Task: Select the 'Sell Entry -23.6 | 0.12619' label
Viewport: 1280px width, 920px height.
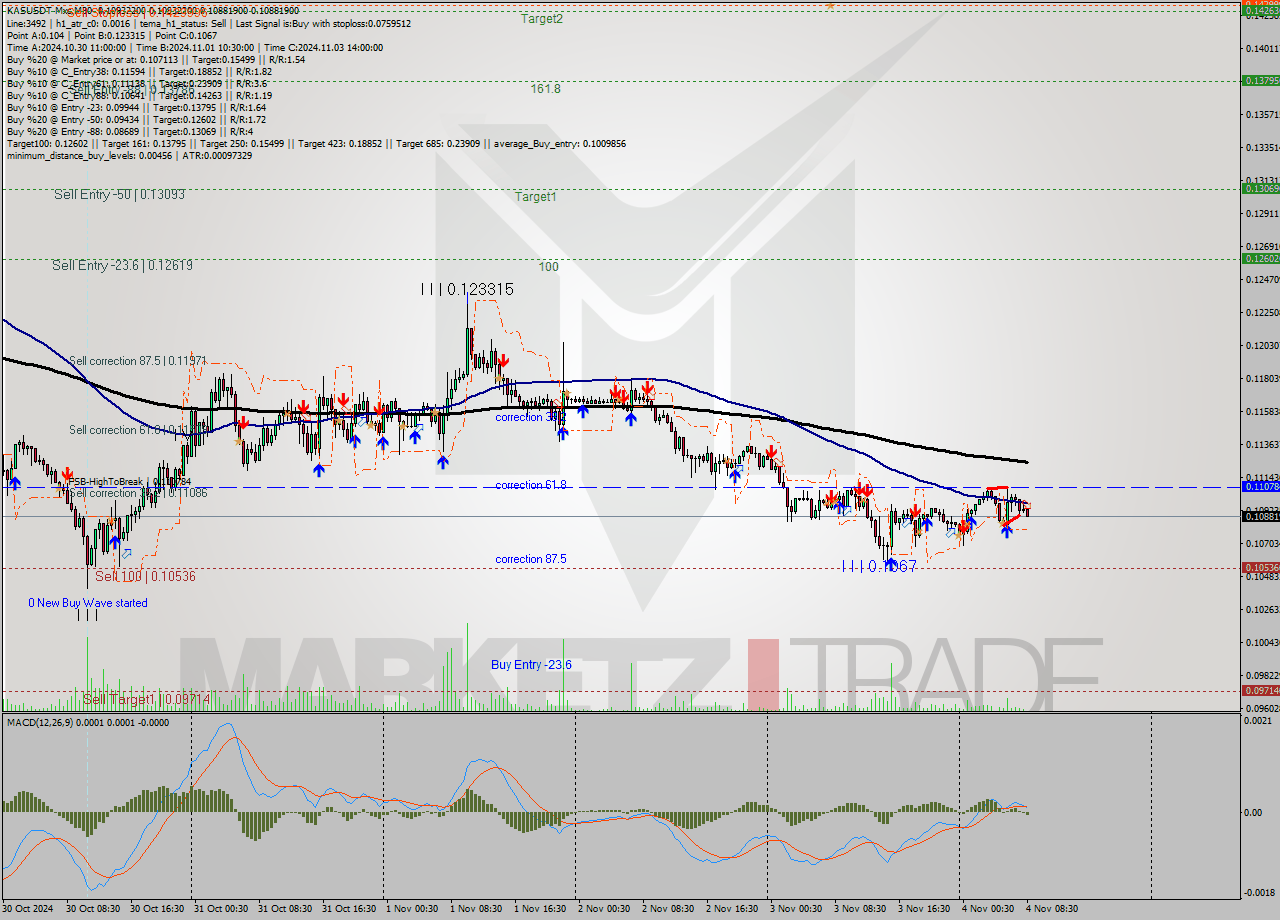Action: tap(123, 265)
